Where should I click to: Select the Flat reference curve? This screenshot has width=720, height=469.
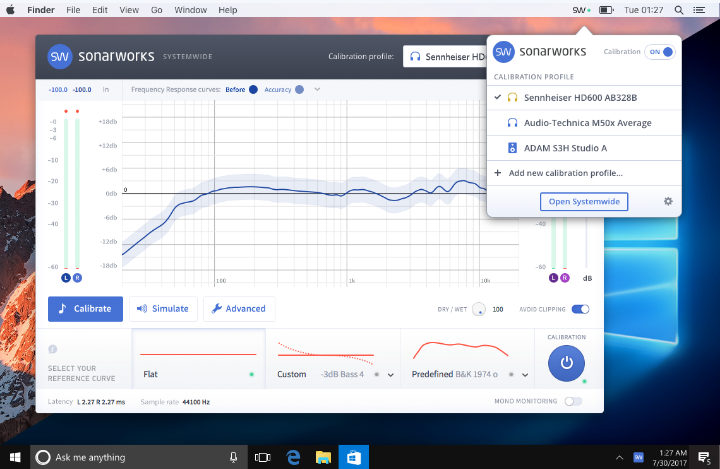coord(198,359)
